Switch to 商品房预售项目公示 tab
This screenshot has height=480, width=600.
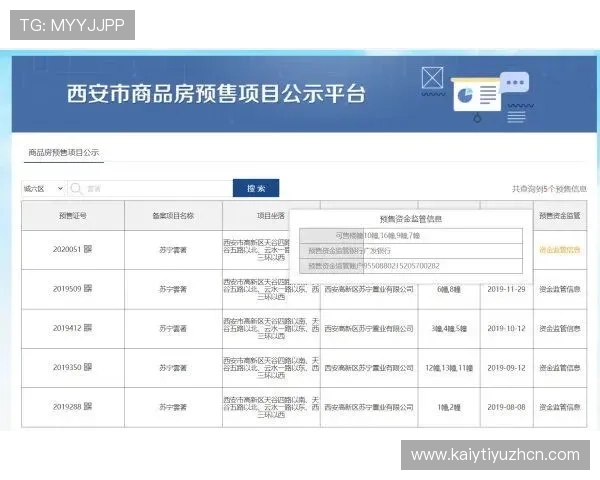[64, 152]
